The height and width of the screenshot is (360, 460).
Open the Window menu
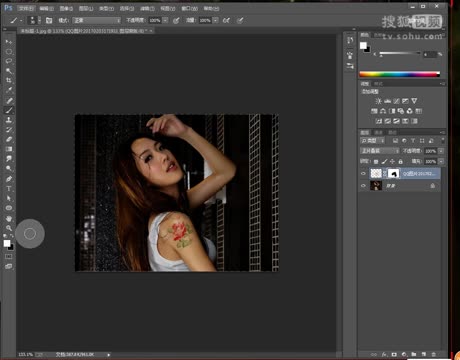point(189,8)
